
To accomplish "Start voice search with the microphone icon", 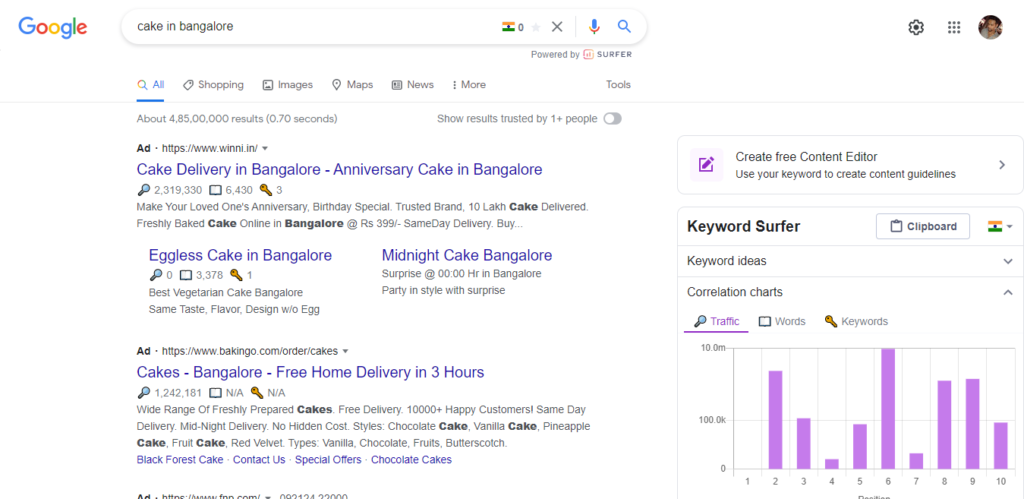I will click(594, 27).
